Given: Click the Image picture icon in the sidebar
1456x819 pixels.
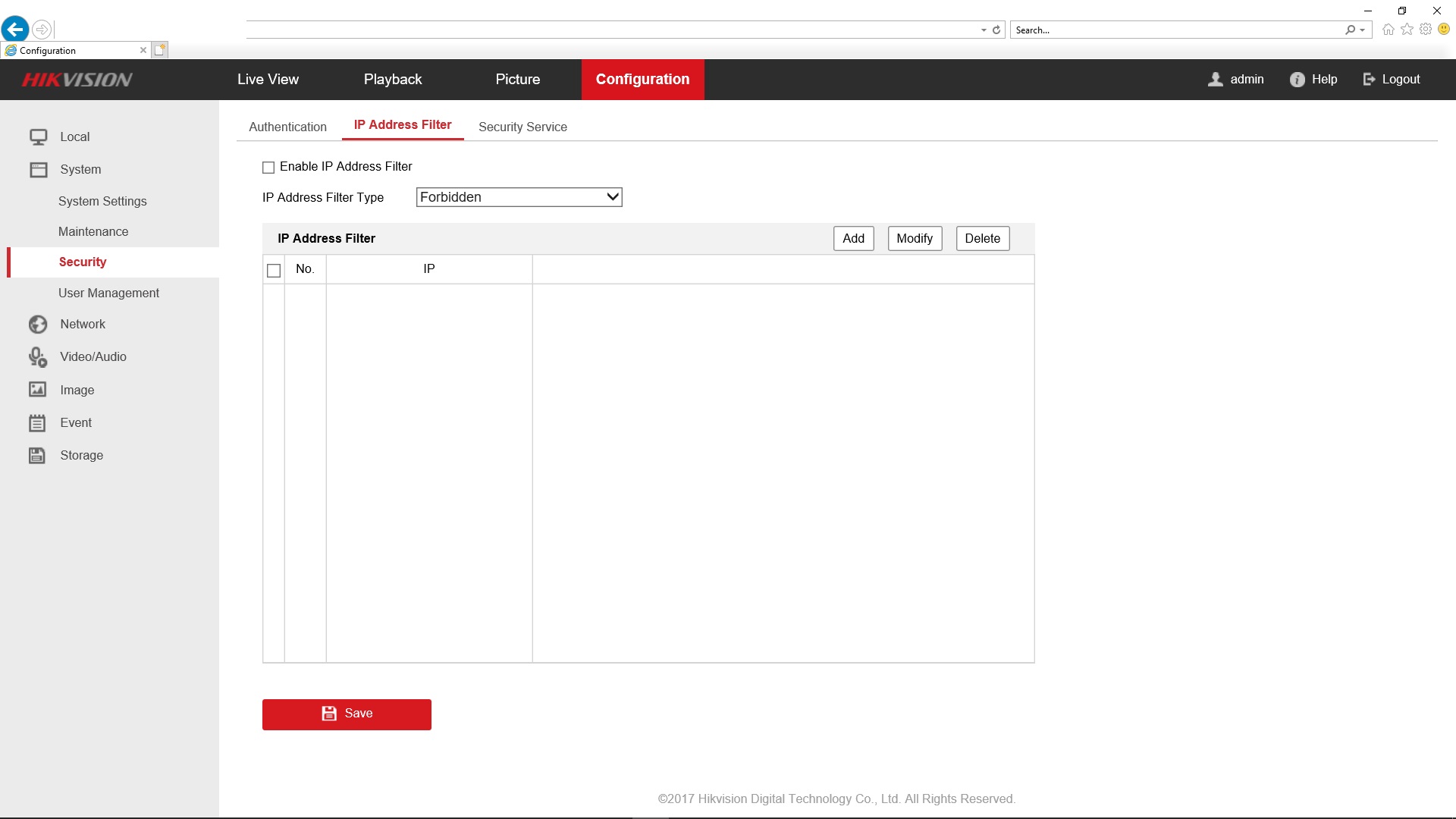Looking at the screenshot, I should 38,390.
